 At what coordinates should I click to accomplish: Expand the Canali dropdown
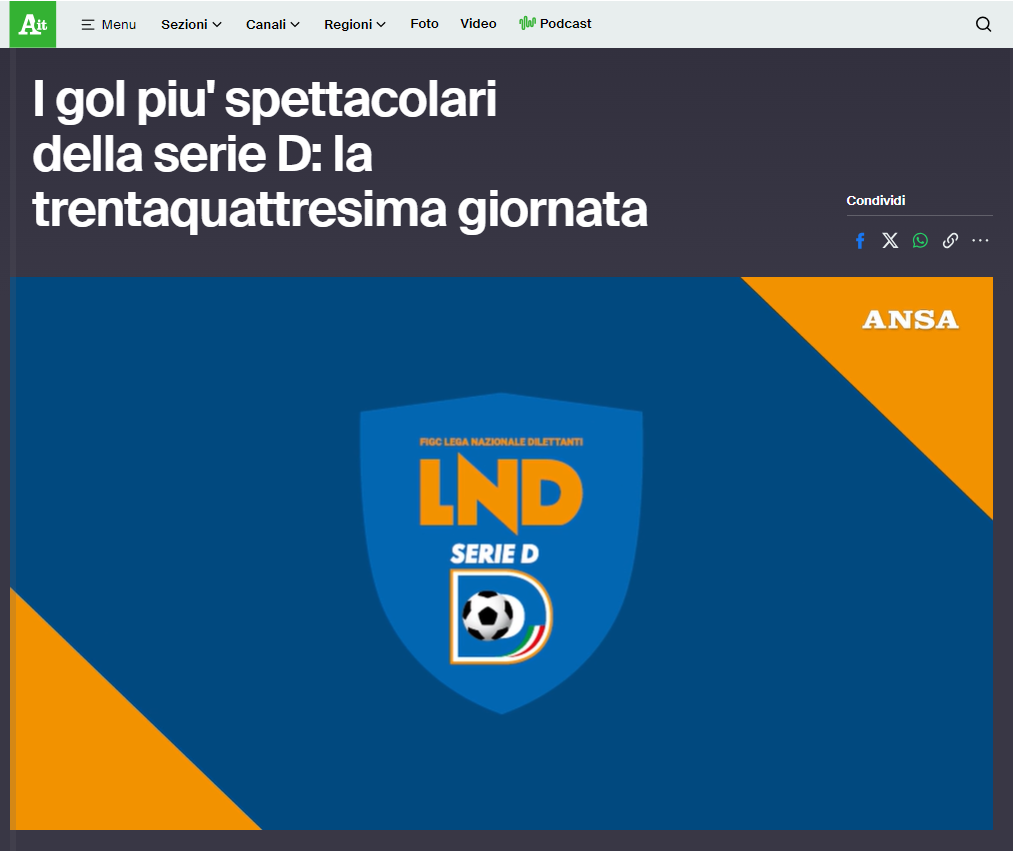pyautogui.click(x=273, y=25)
